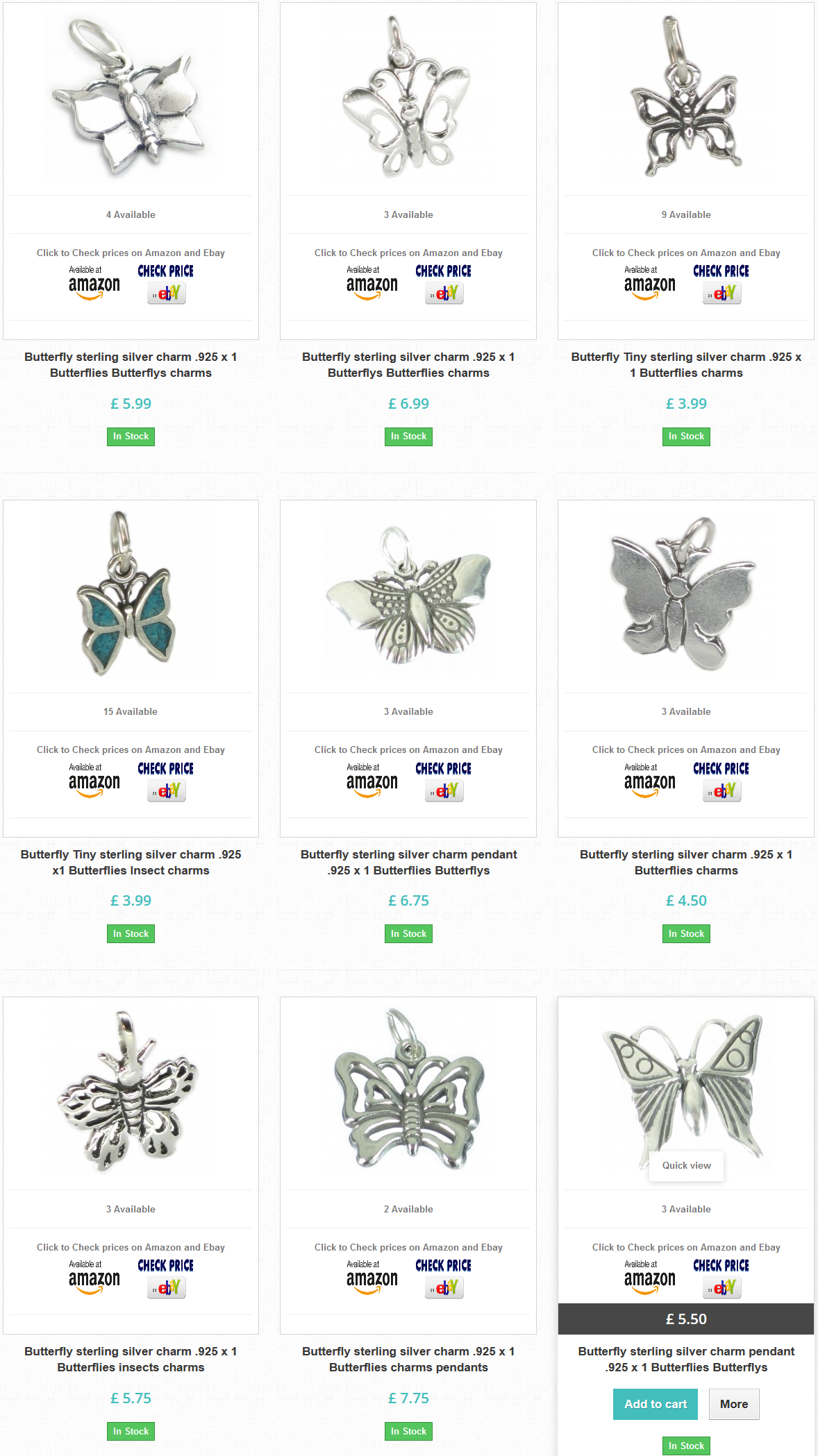Open Quick view on the butterfly pendant image
This screenshot has width=818, height=1456.
686,1166
